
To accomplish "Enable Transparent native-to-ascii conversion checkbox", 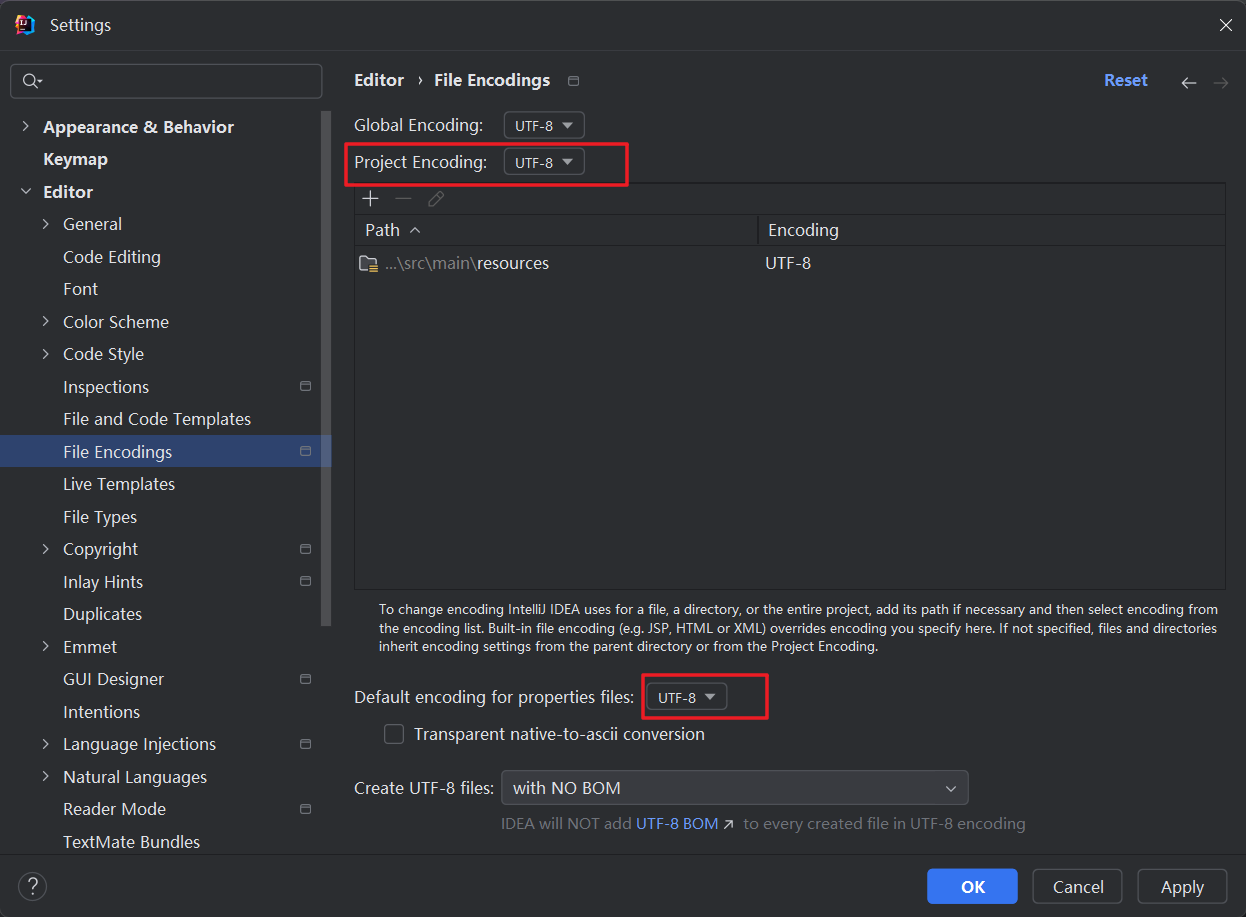I will (x=394, y=734).
